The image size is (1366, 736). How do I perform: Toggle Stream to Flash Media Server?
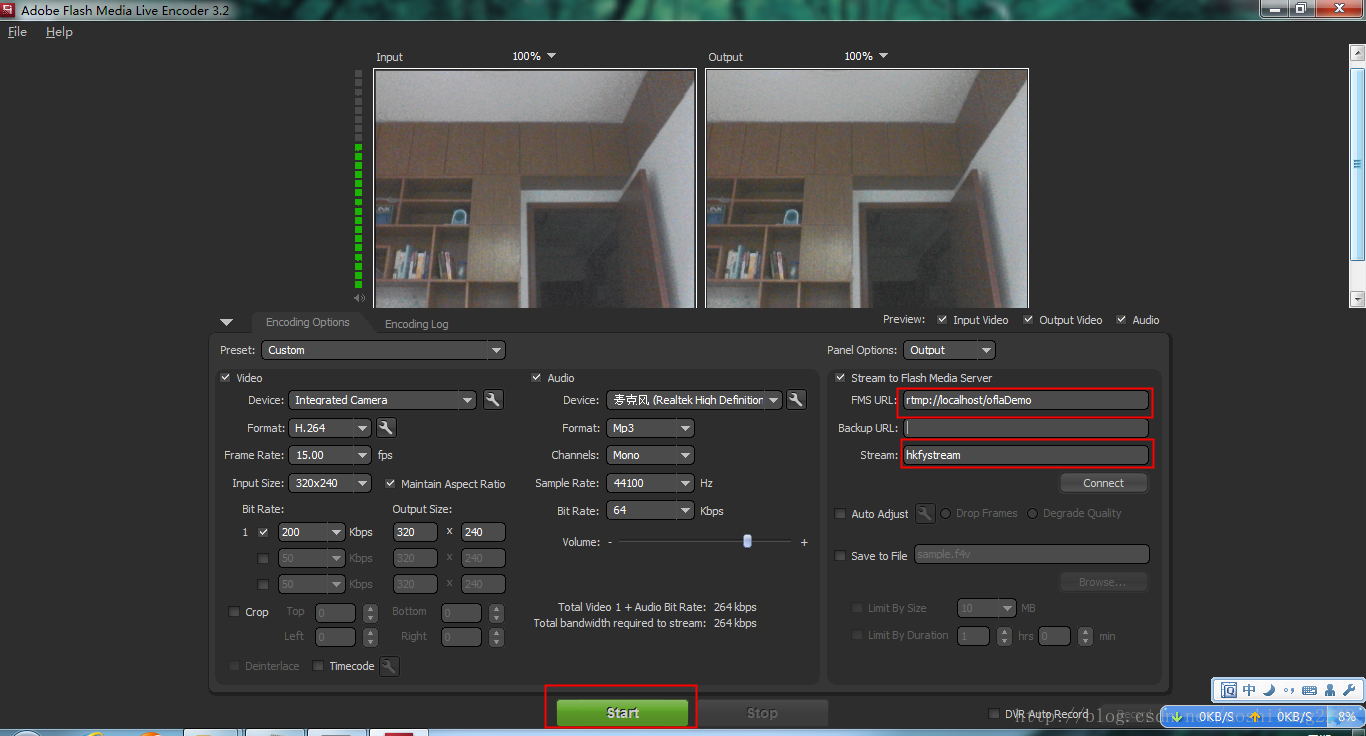click(x=840, y=378)
